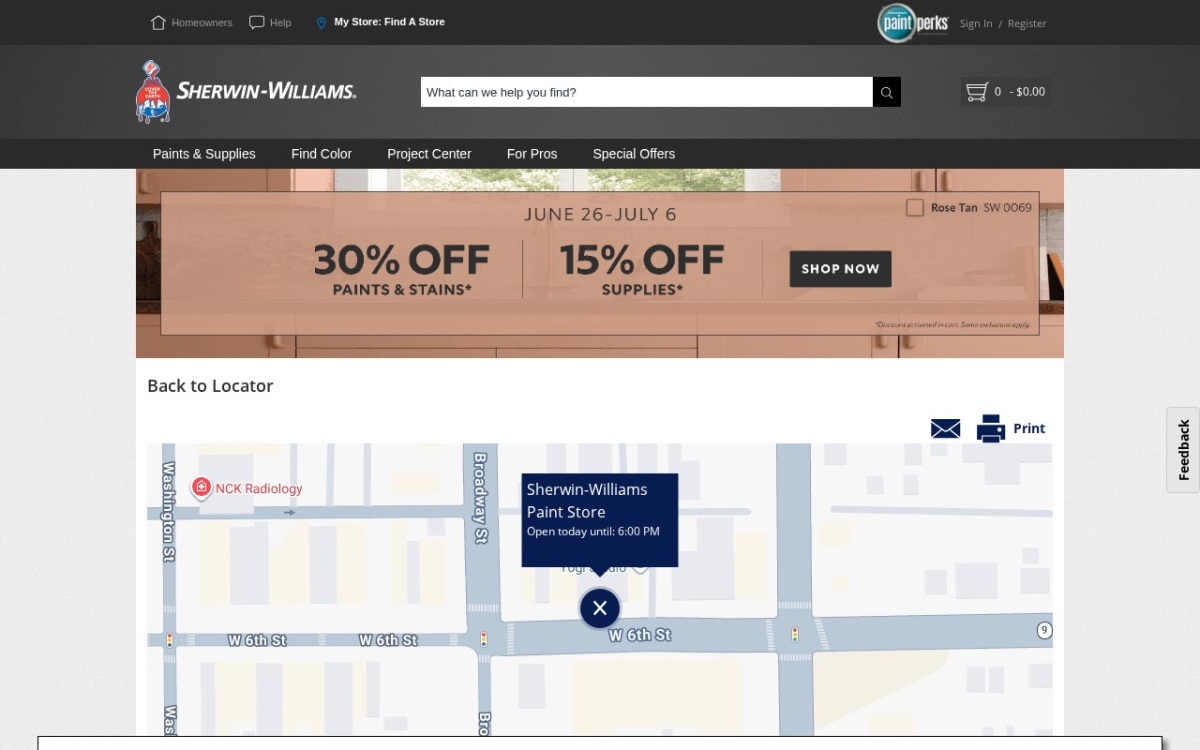Image resolution: width=1200 pixels, height=750 pixels.
Task: Go Back to Locator
Action: (x=210, y=386)
